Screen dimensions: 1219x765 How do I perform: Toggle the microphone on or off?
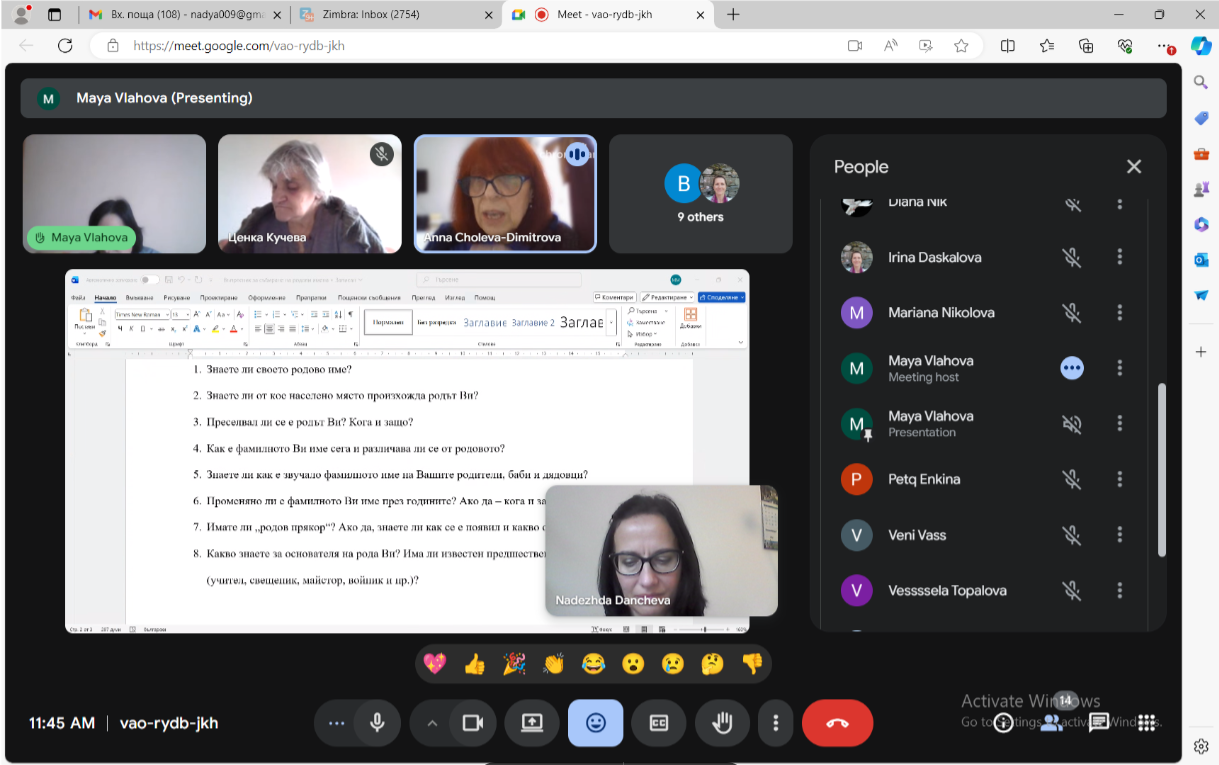click(x=377, y=723)
